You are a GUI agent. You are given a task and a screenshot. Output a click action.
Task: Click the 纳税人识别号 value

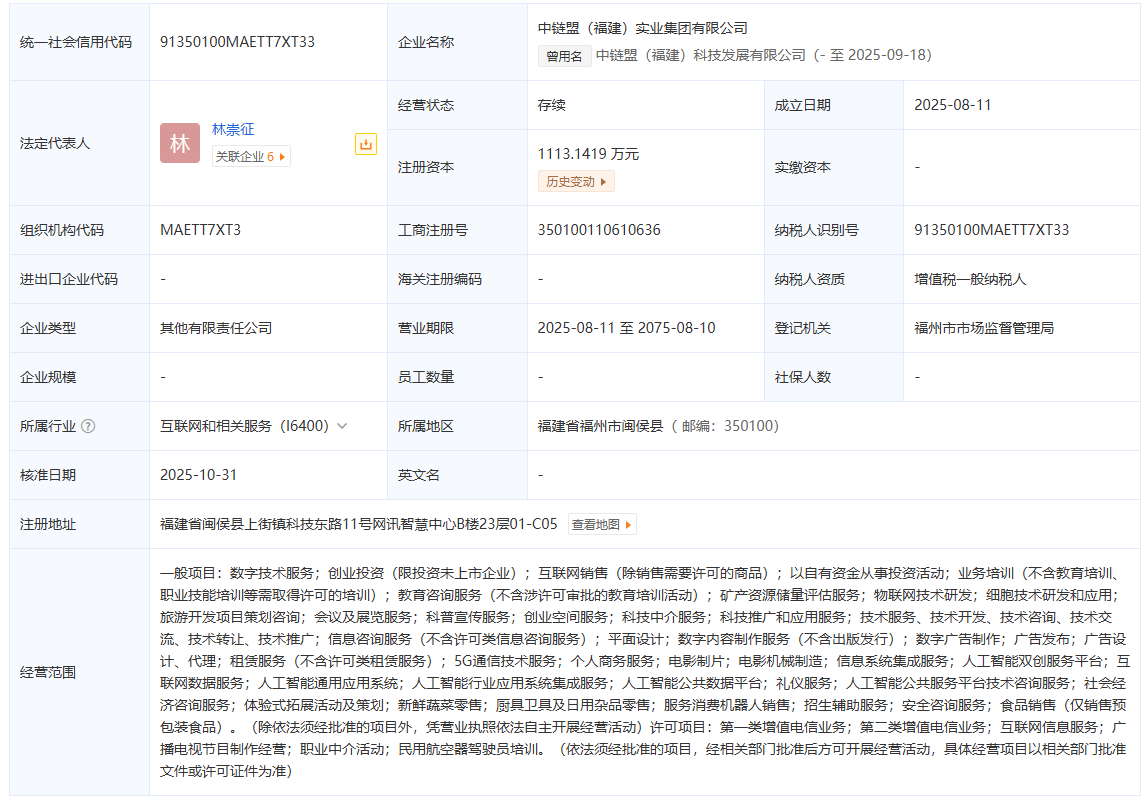tap(991, 230)
